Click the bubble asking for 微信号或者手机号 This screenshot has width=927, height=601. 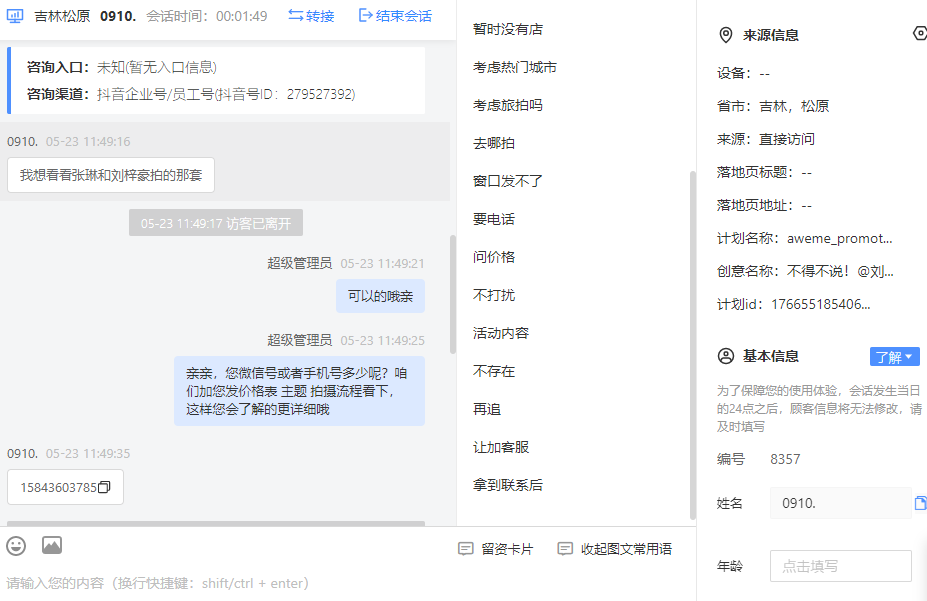[299, 391]
